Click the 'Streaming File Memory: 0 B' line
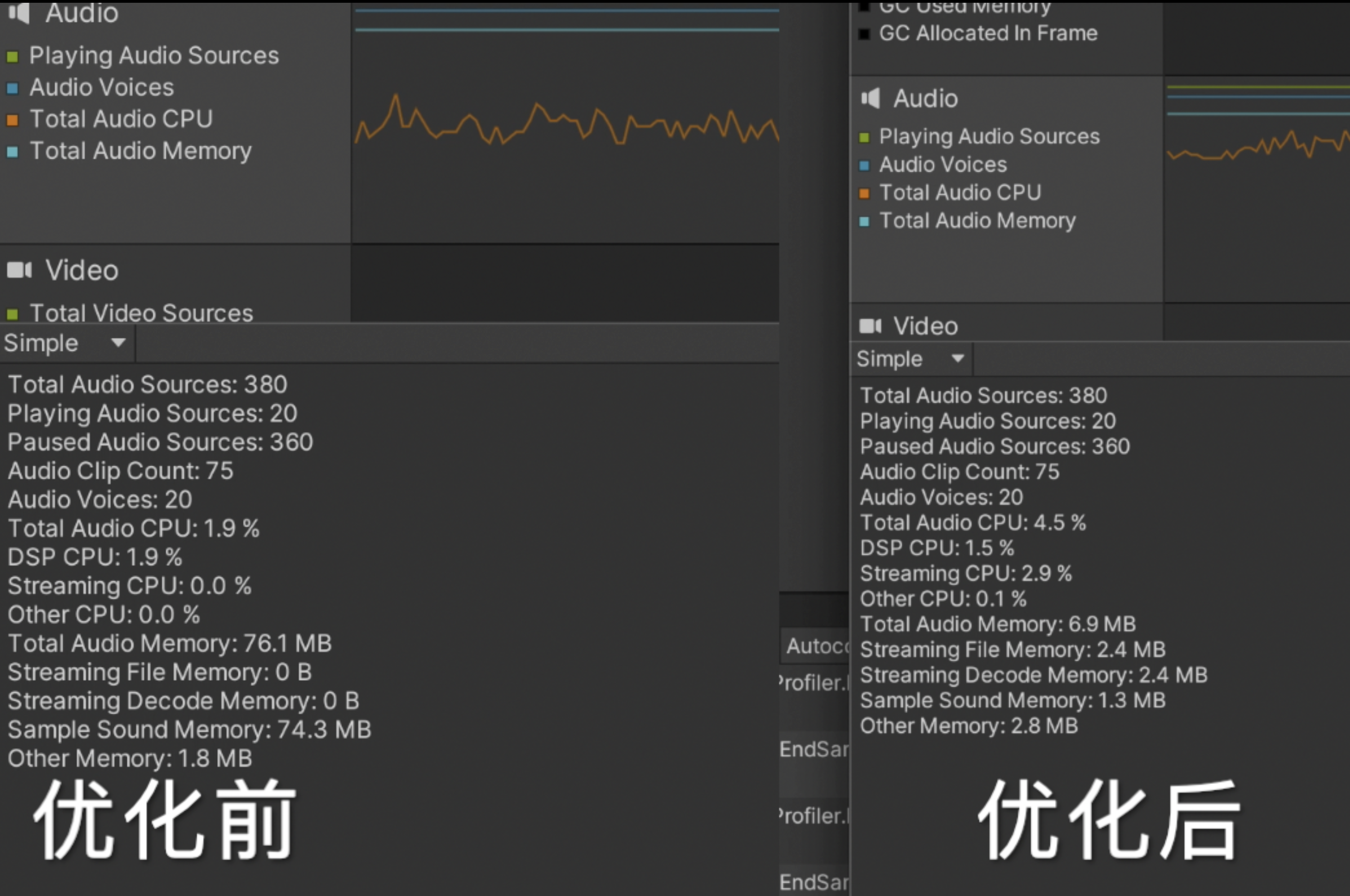This screenshot has width=1350, height=896. (x=160, y=672)
